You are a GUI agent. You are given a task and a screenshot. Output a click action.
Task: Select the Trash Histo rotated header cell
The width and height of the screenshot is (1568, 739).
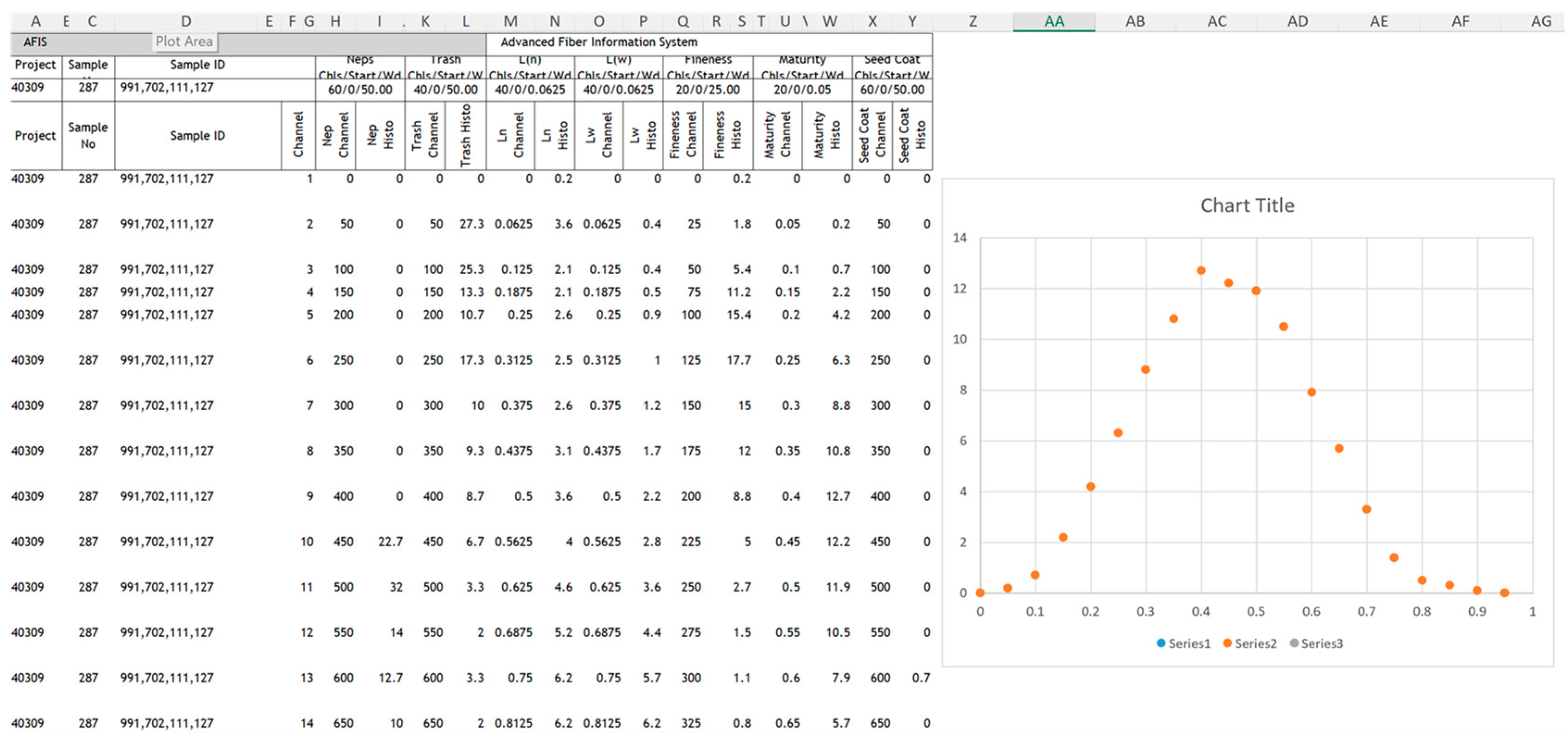[466, 135]
